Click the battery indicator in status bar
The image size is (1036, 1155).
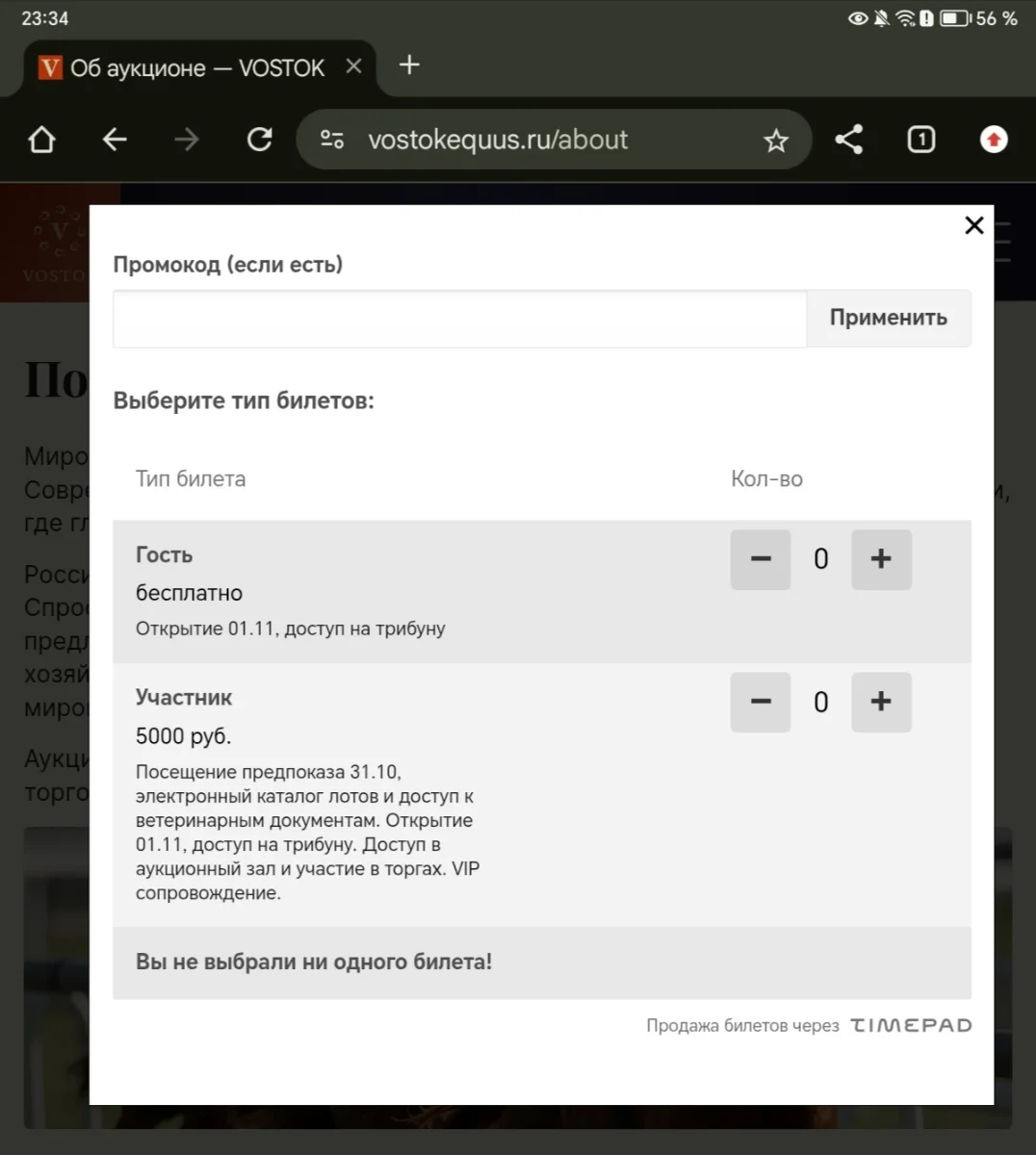coord(955,18)
